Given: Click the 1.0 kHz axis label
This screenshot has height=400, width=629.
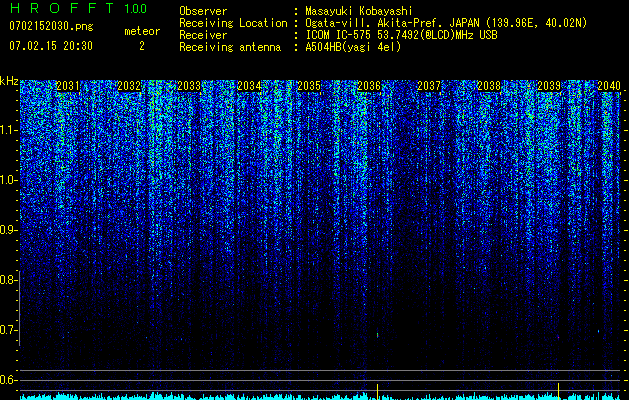Looking at the screenshot, I should [8, 180].
